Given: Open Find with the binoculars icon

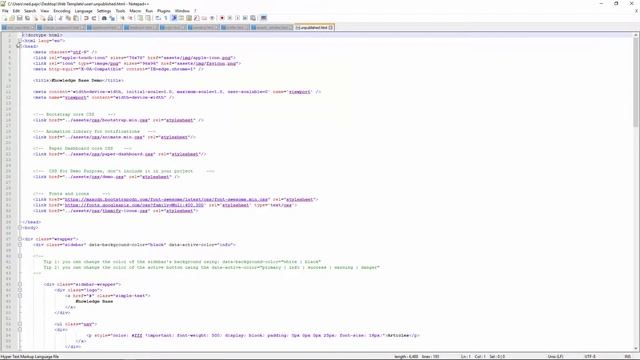Looking at the screenshot, I should [x=104, y=18].
